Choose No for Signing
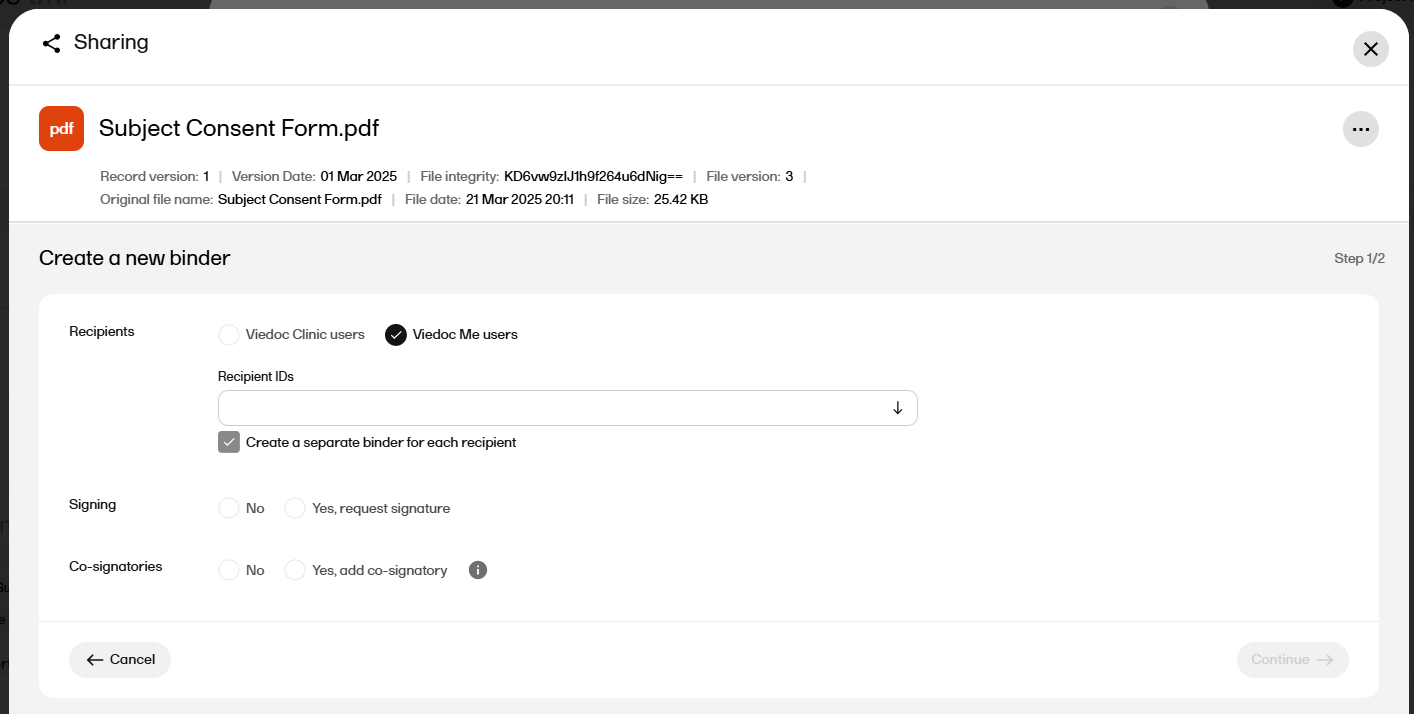The width and height of the screenshot is (1414, 714). pos(229,508)
